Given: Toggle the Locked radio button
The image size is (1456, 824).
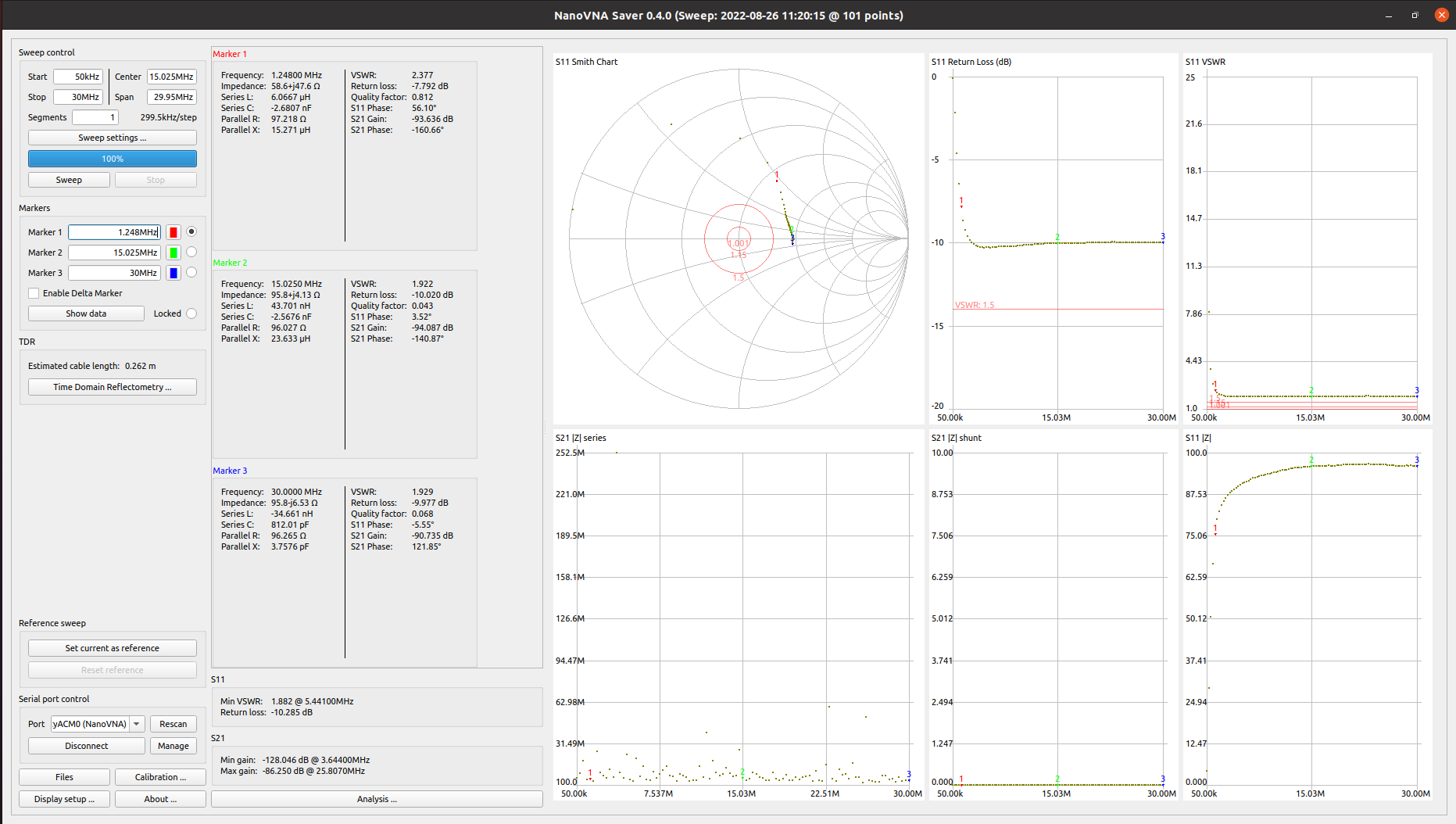Looking at the screenshot, I should 191,313.
